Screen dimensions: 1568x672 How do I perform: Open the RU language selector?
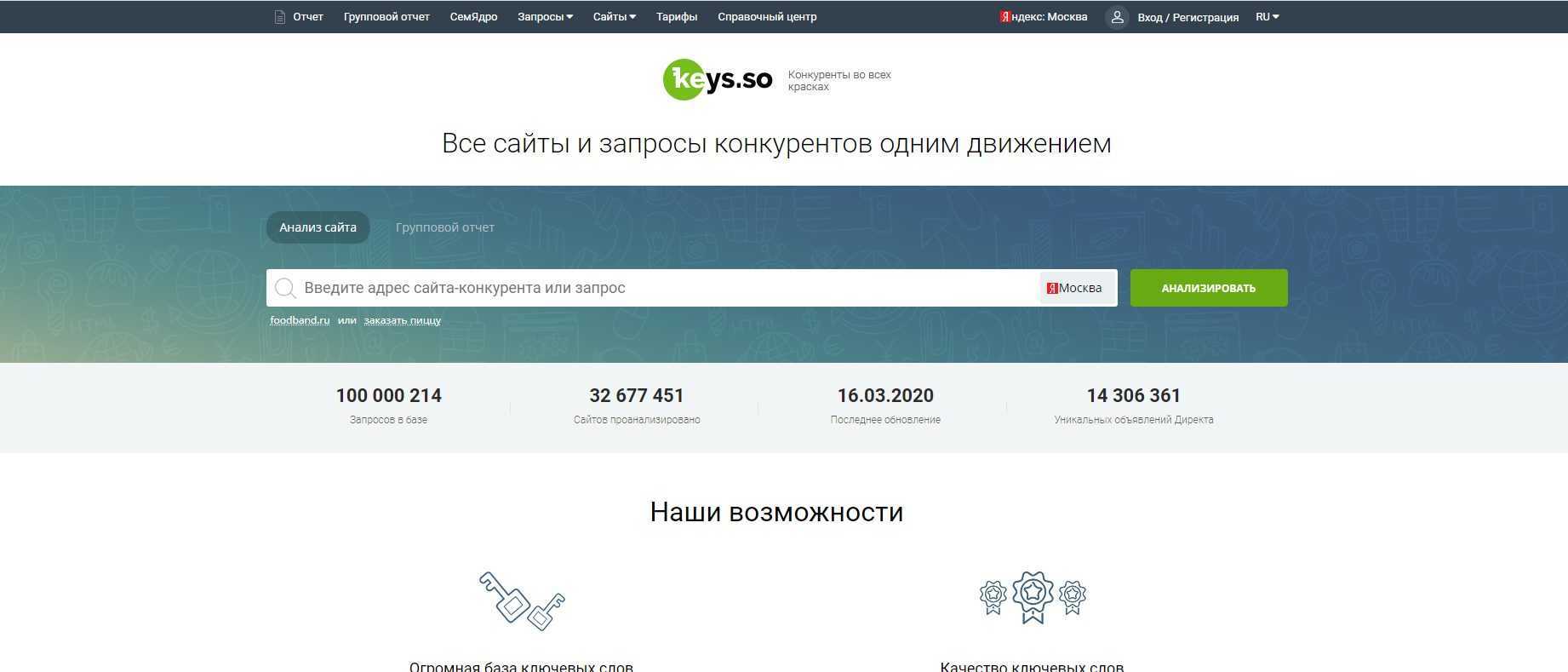(x=1268, y=17)
